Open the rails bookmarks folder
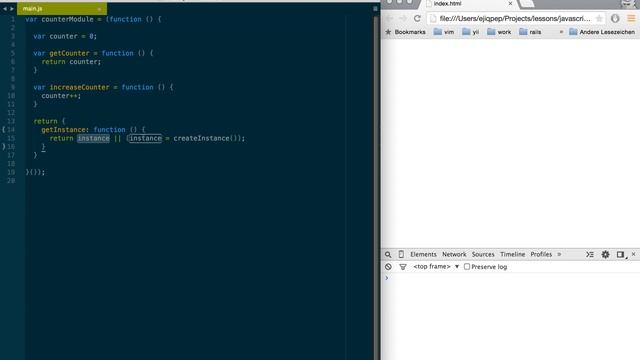The image size is (640, 360). (x=530, y=32)
